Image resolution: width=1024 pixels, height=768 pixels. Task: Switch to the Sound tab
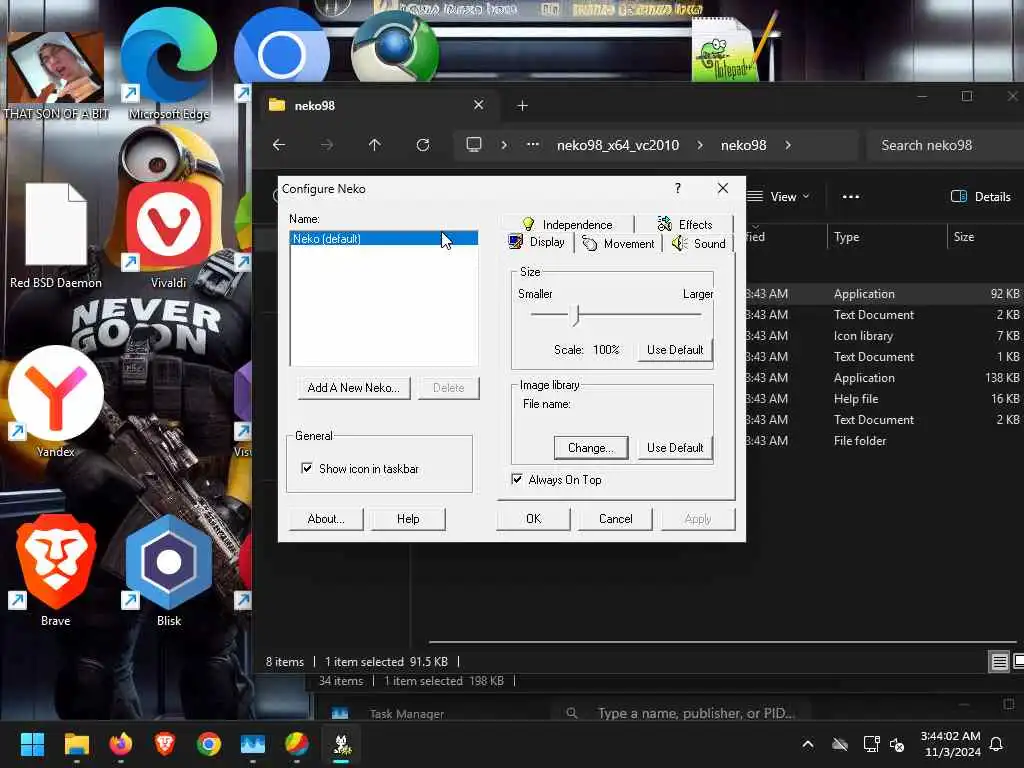[699, 244]
